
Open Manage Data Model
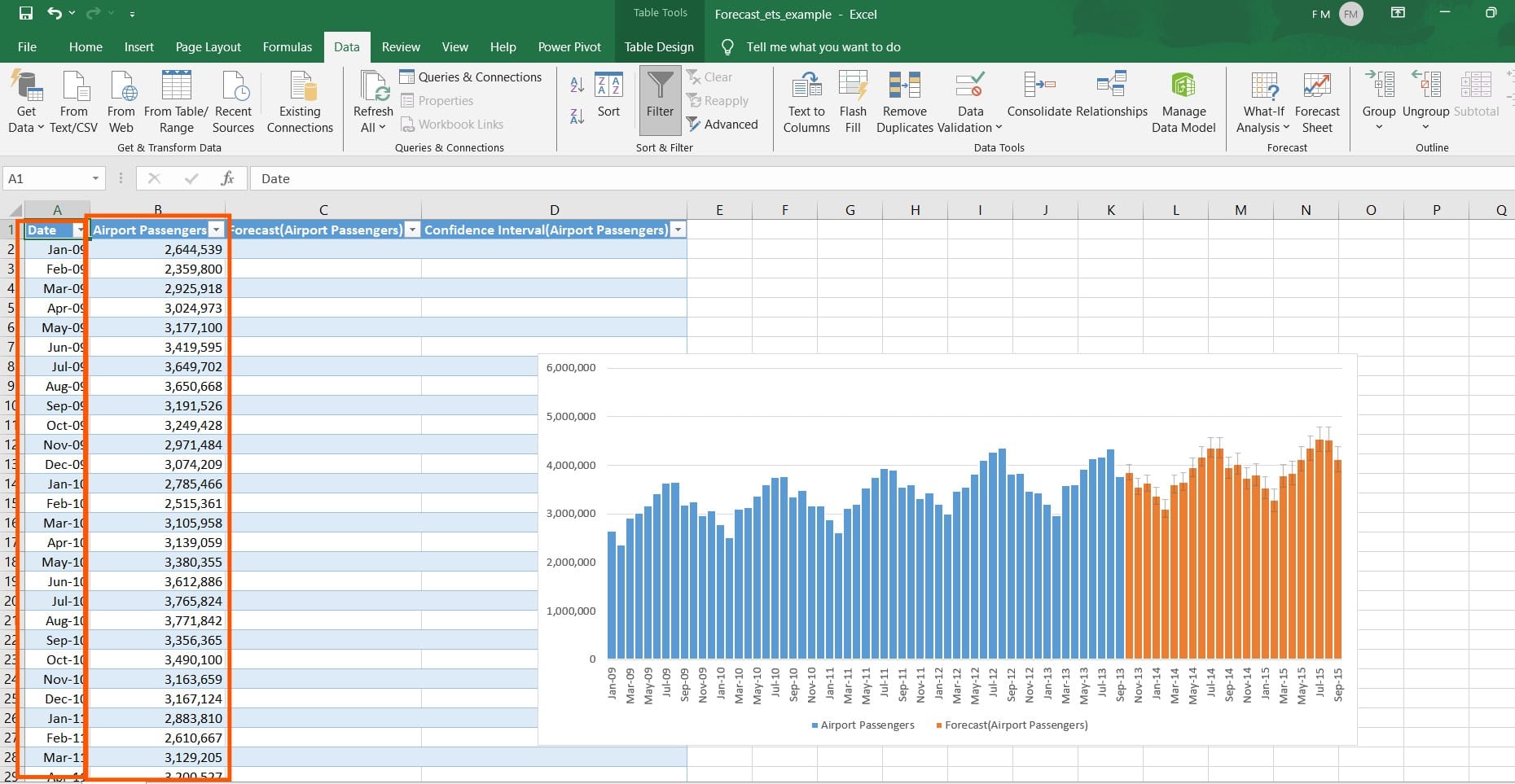(1183, 100)
